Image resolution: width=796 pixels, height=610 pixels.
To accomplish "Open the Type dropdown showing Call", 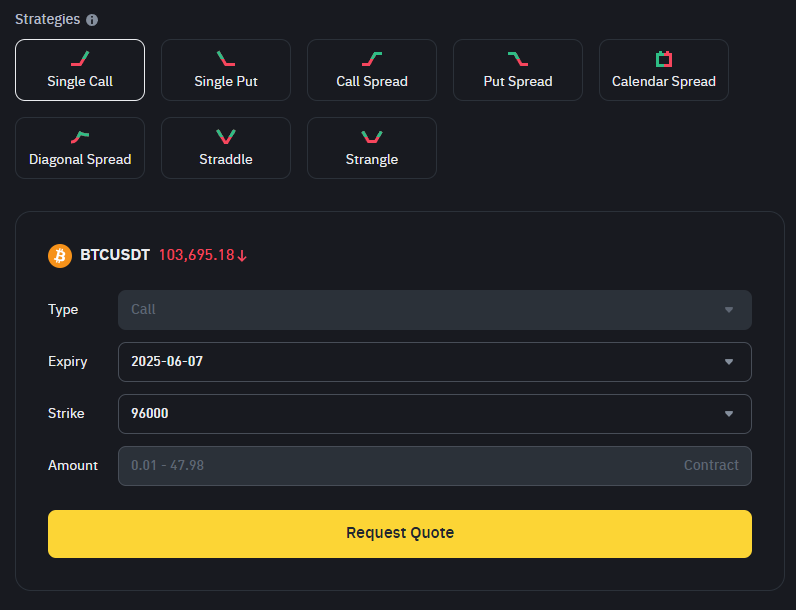I will [x=435, y=310].
